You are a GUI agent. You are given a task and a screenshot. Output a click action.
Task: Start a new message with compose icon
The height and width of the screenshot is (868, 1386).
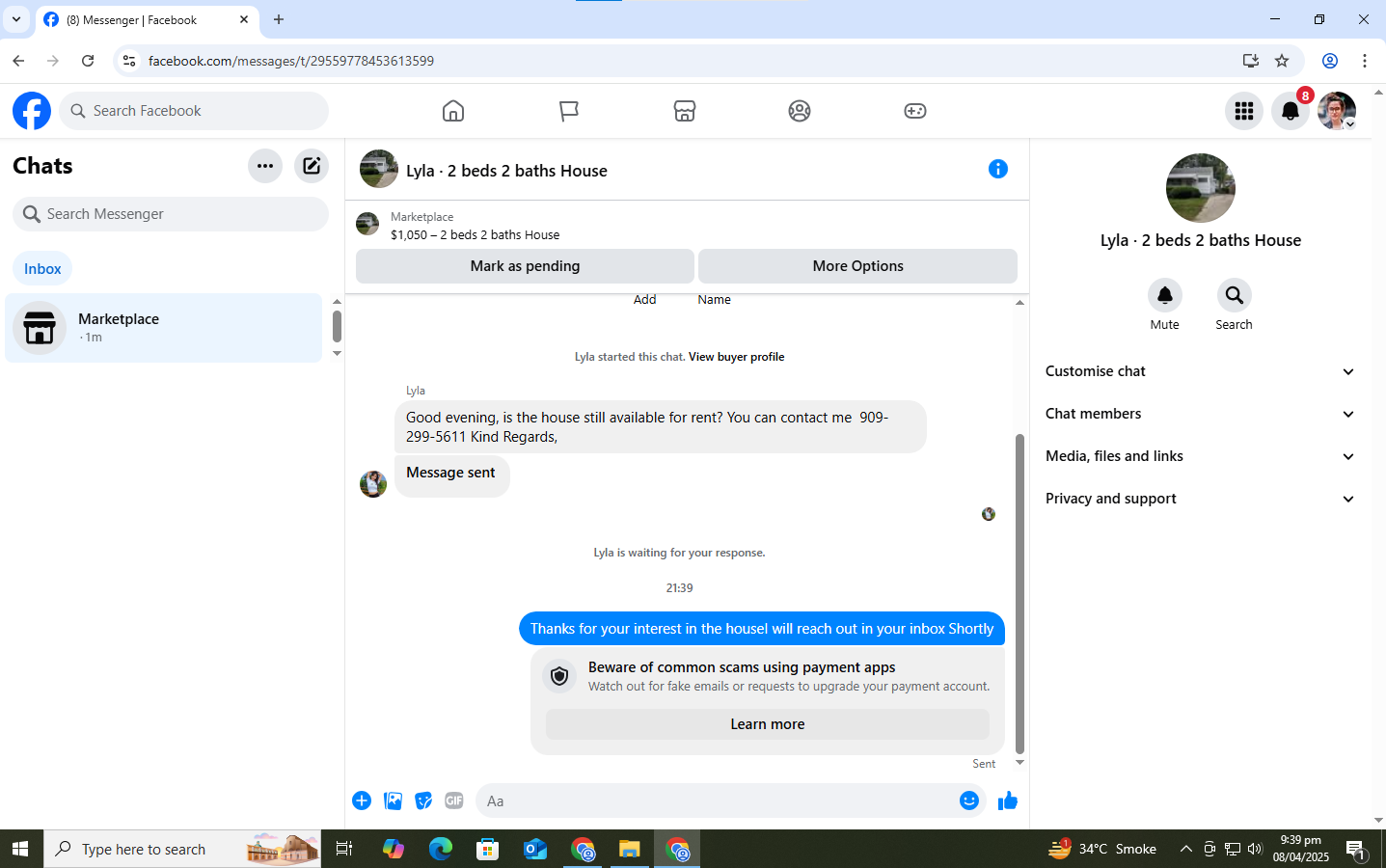(312, 166)
